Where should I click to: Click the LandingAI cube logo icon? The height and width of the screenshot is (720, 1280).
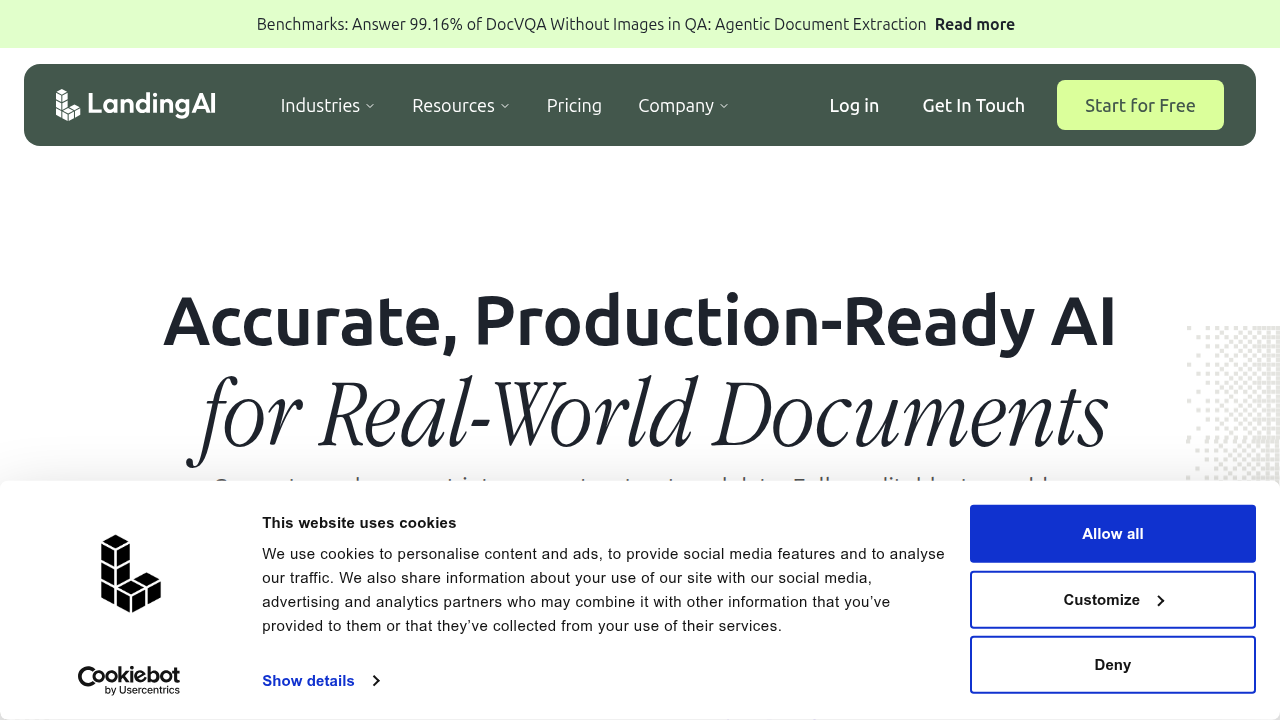[x=68, y=105]
